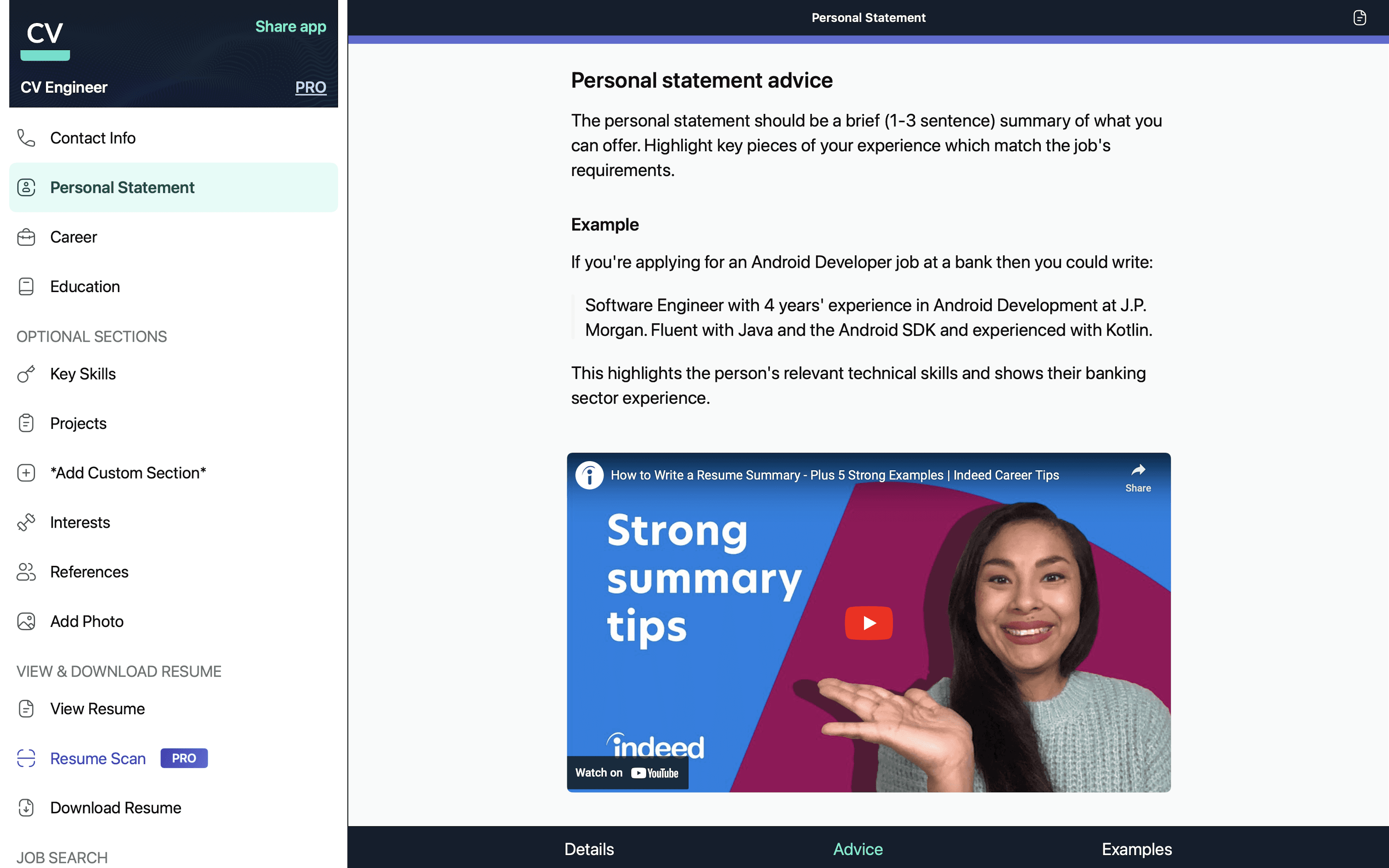Image resolution: width=1389 pixels, height=868 pixels.
Task: Toggle the Add Custom Section item
Action: tap(129, 471)
